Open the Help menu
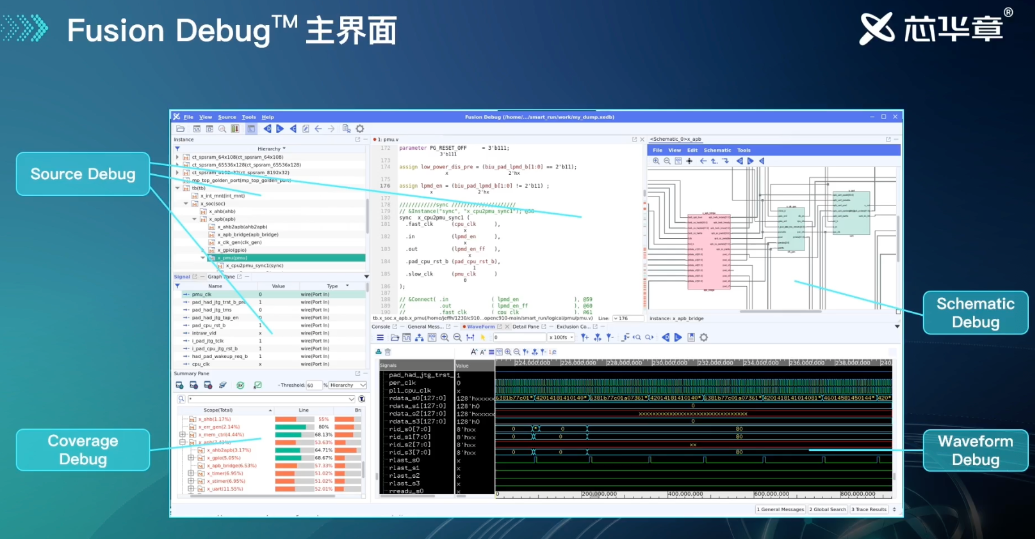The width and height of the screenshot is (1035, 539). [267, 117]
